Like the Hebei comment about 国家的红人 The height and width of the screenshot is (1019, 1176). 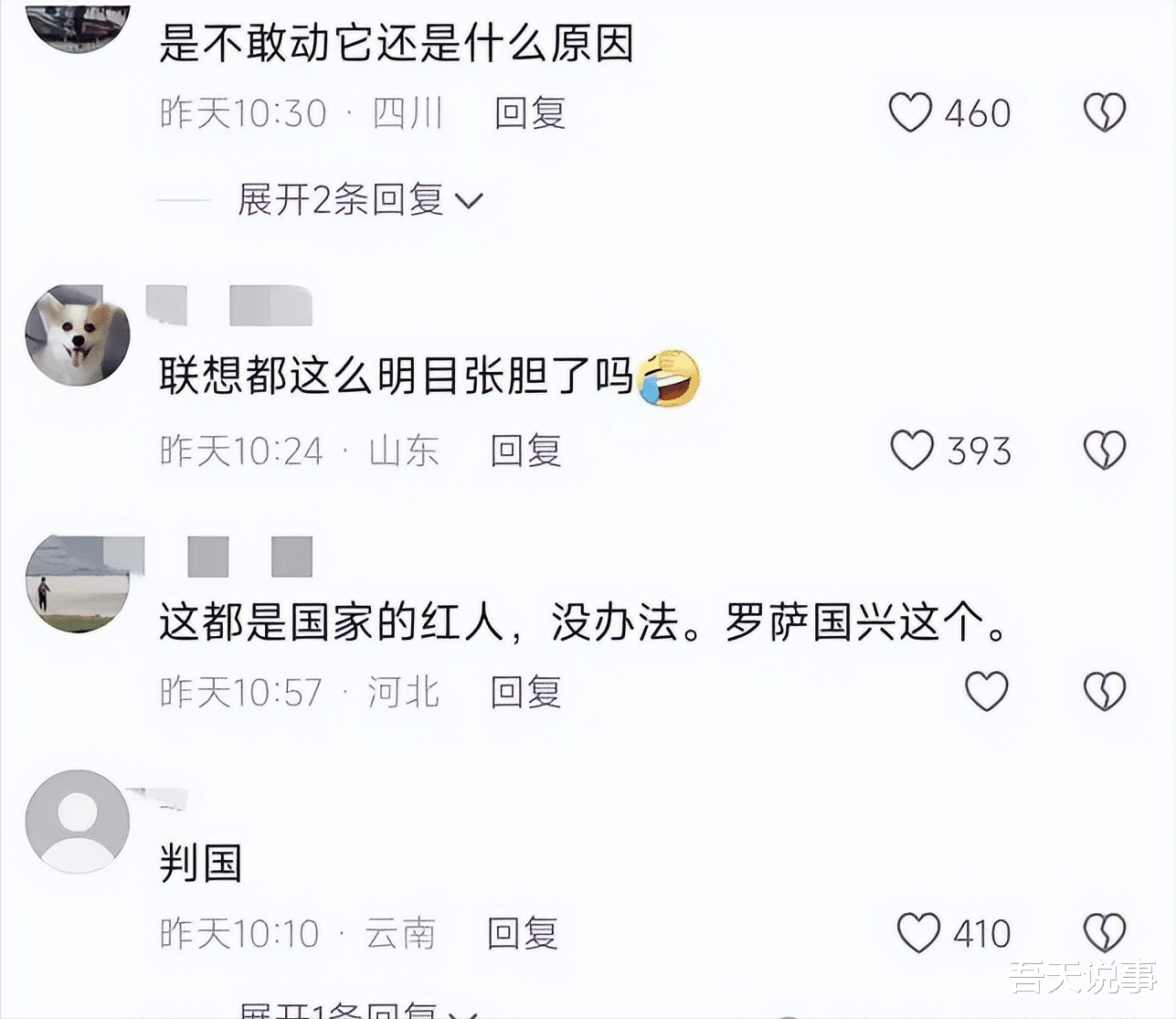(x=987, y=692)
